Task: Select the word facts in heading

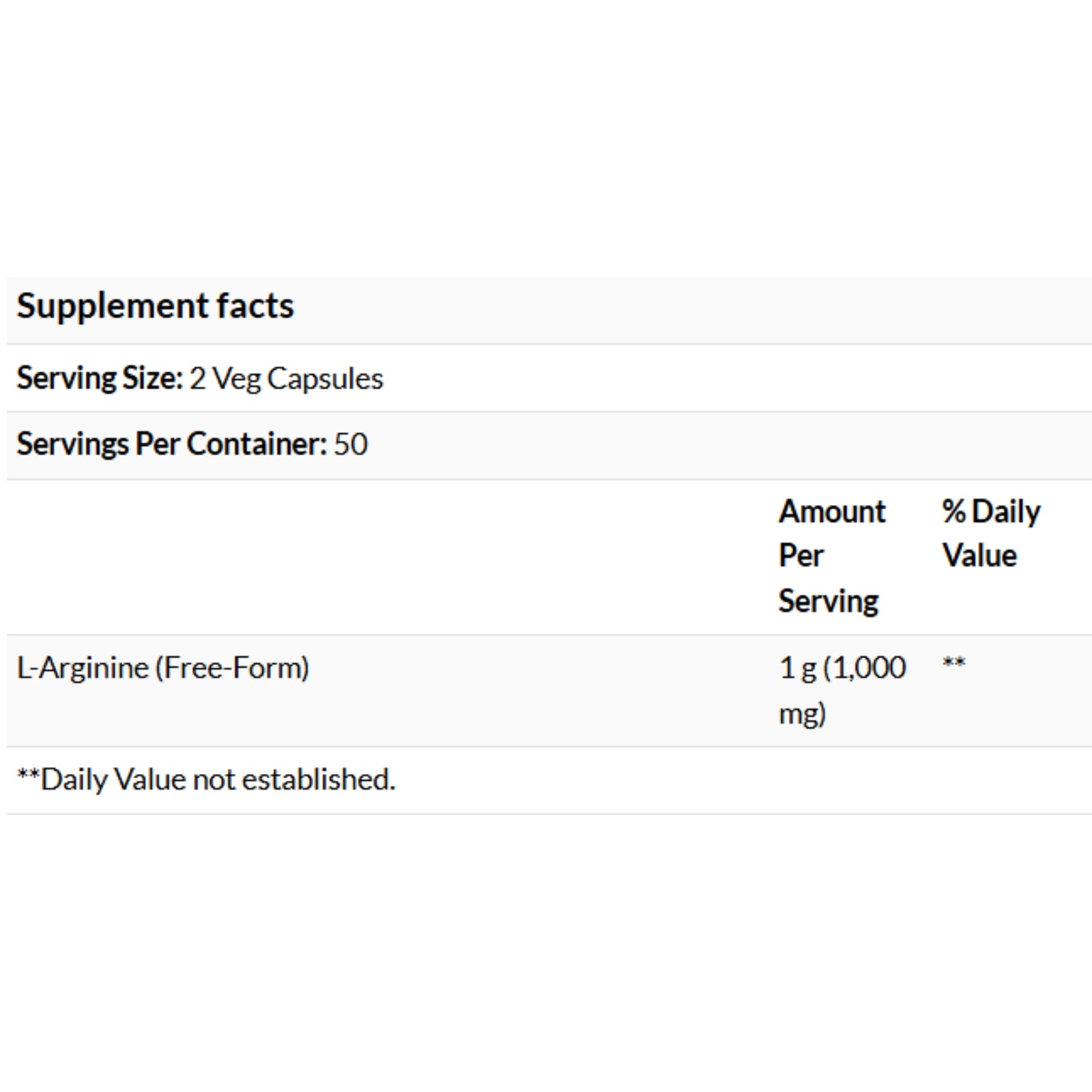Action: point(255,306)
